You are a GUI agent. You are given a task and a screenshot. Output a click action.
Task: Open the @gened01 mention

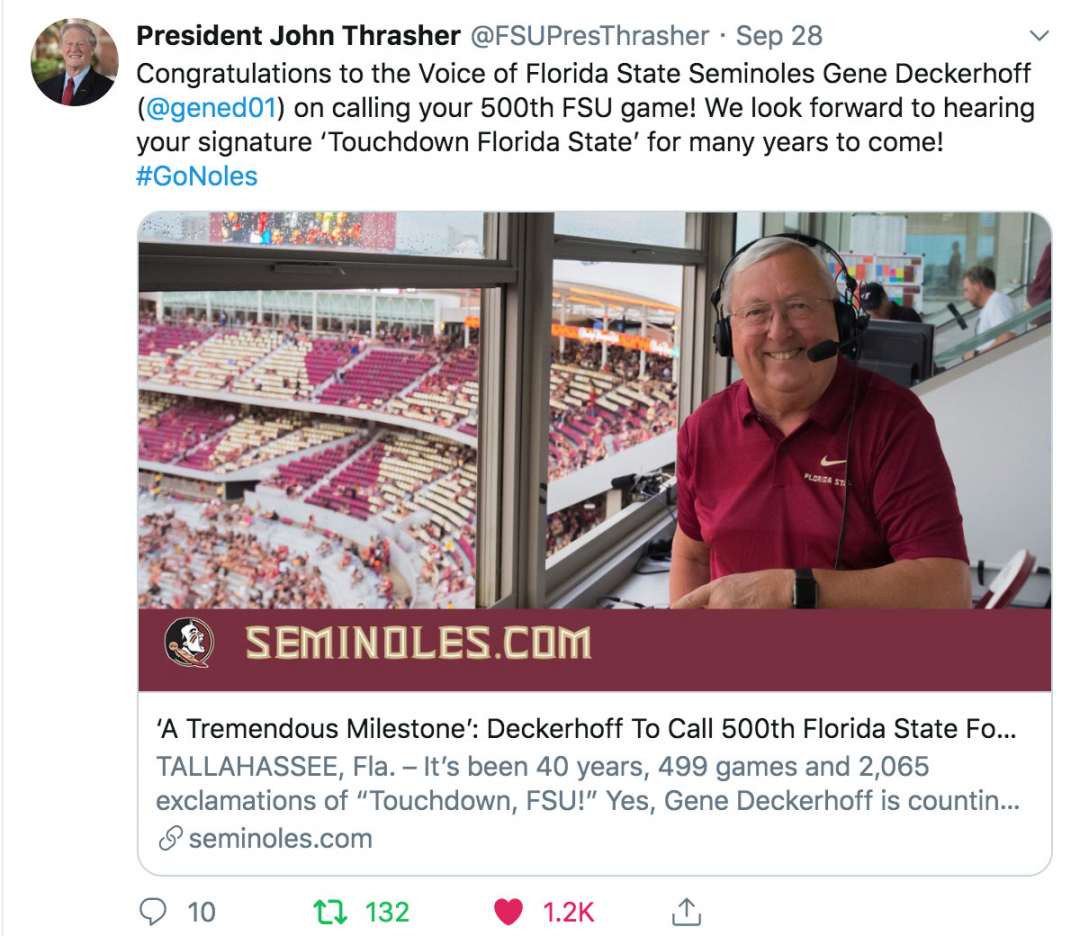(x=212, y=108)
